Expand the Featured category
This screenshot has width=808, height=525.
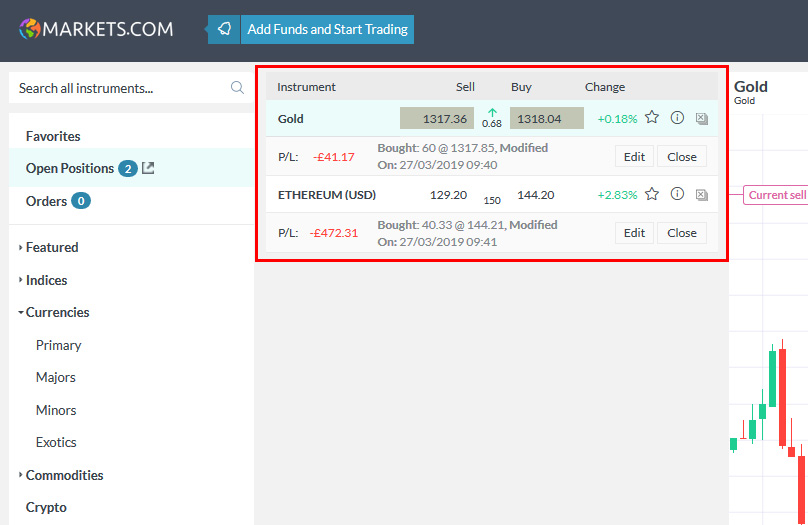point(52,247)
